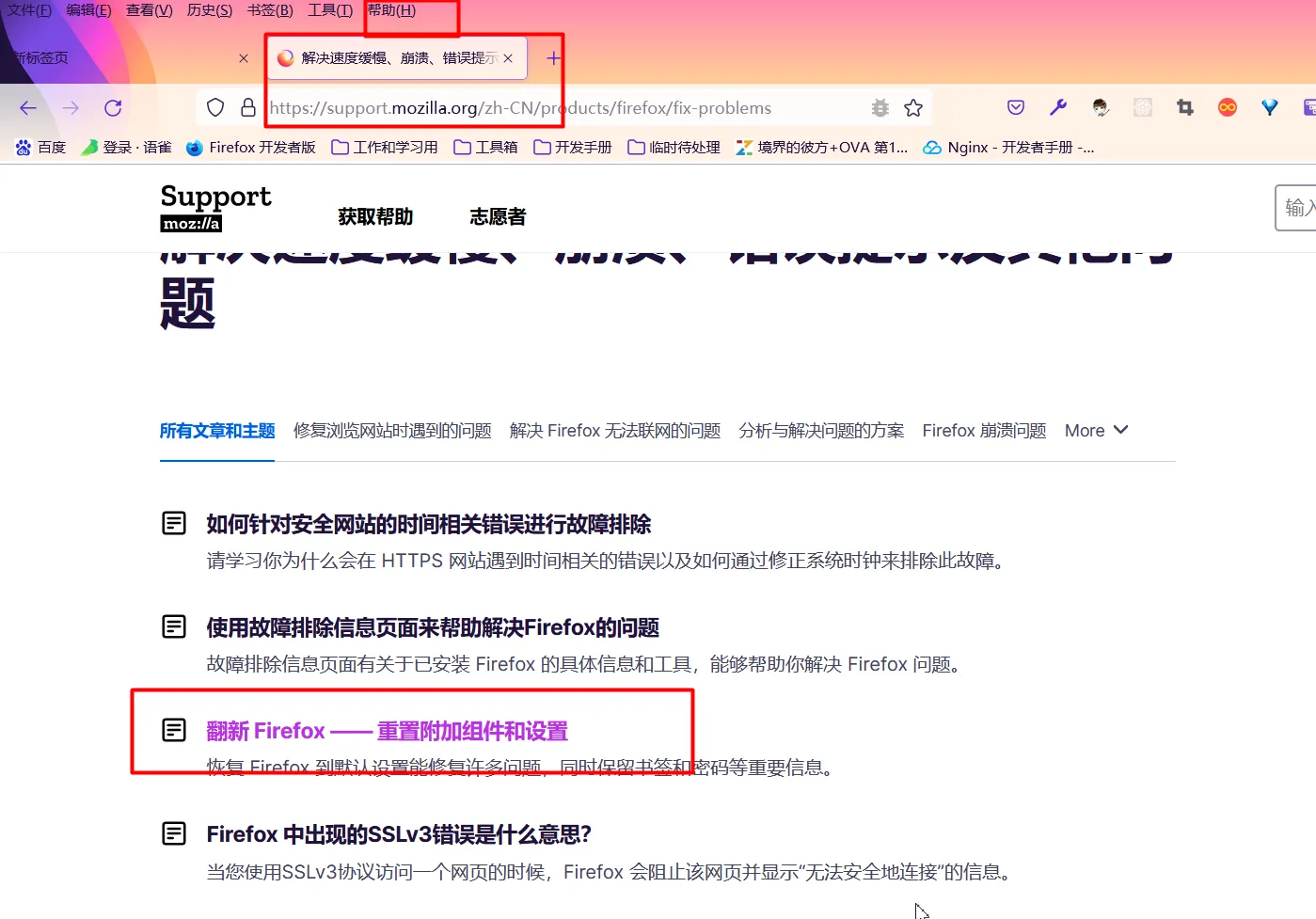This screenshot has width=1316, height=919.
Task: Select the 所有文章和主题 tab
Action: click(217, 431)
